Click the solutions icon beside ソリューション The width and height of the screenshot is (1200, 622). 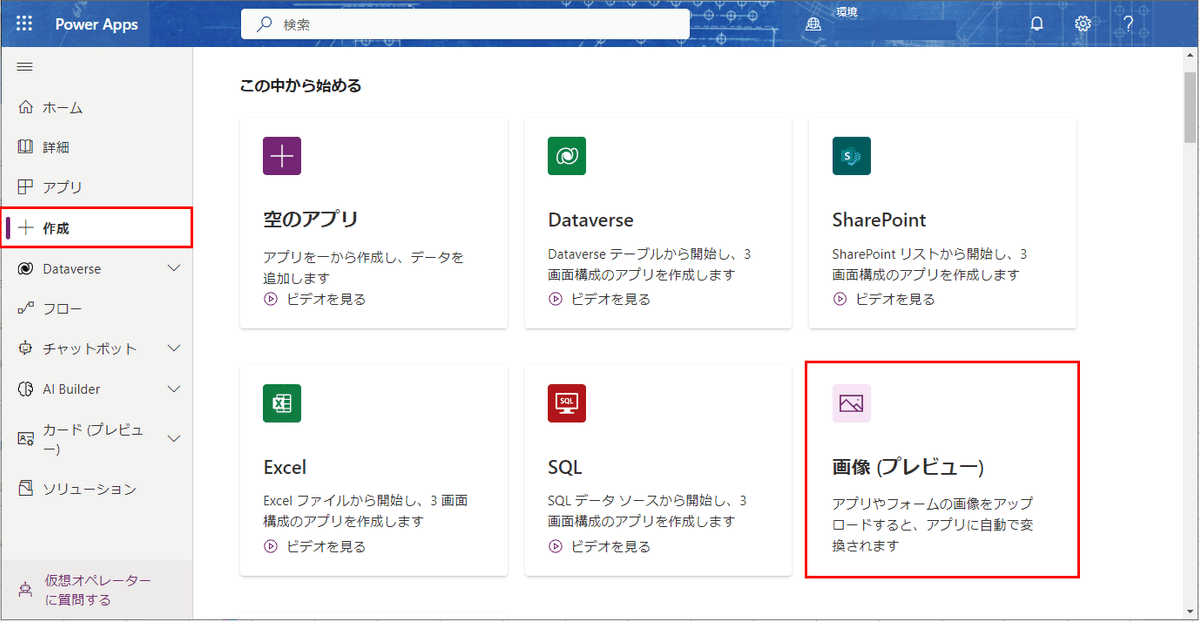pyautogui.click(x=26, y=489)
